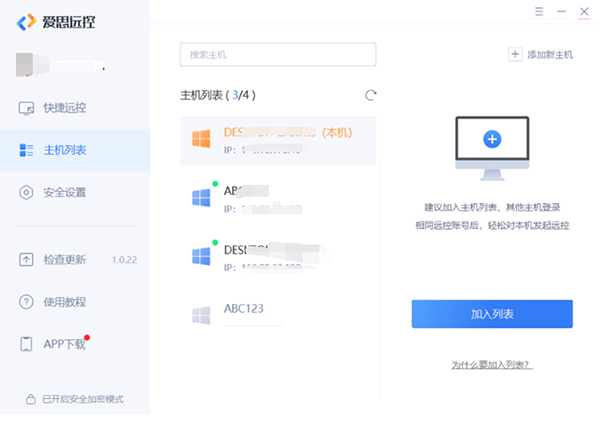
Task: Open the hamburger menu in title bar
Action: (540, 12)
